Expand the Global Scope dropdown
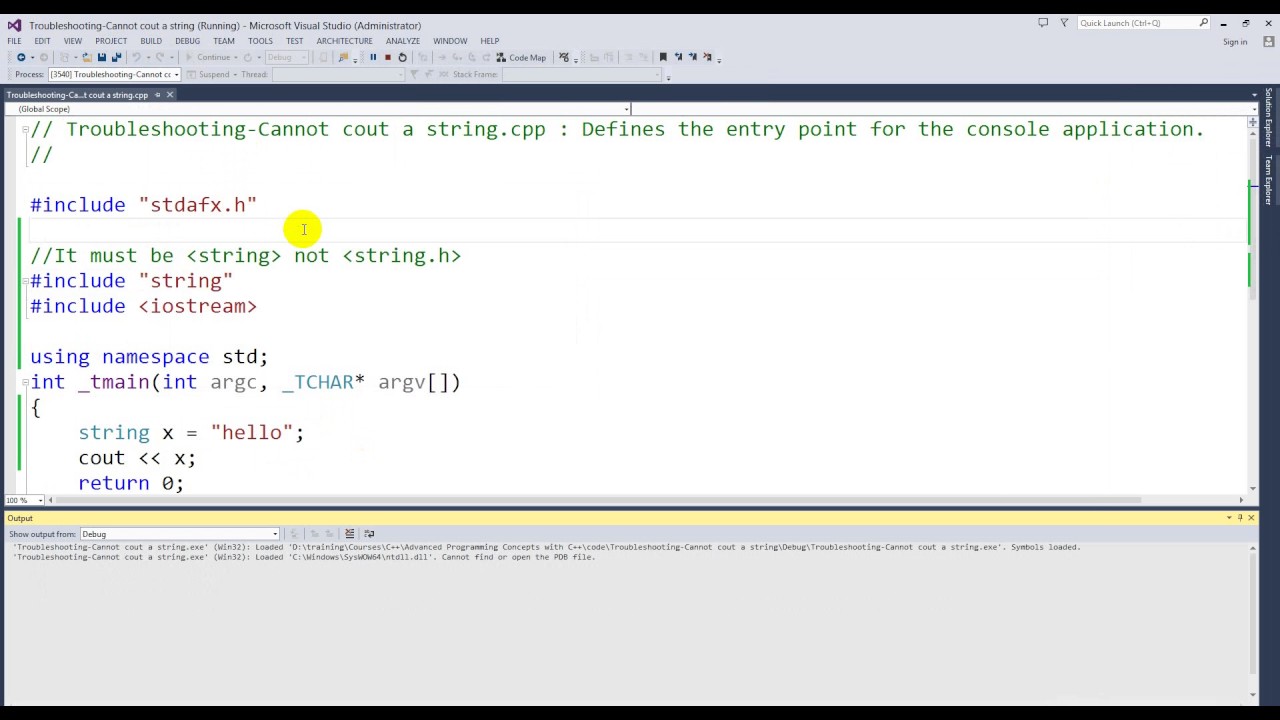 627,109
